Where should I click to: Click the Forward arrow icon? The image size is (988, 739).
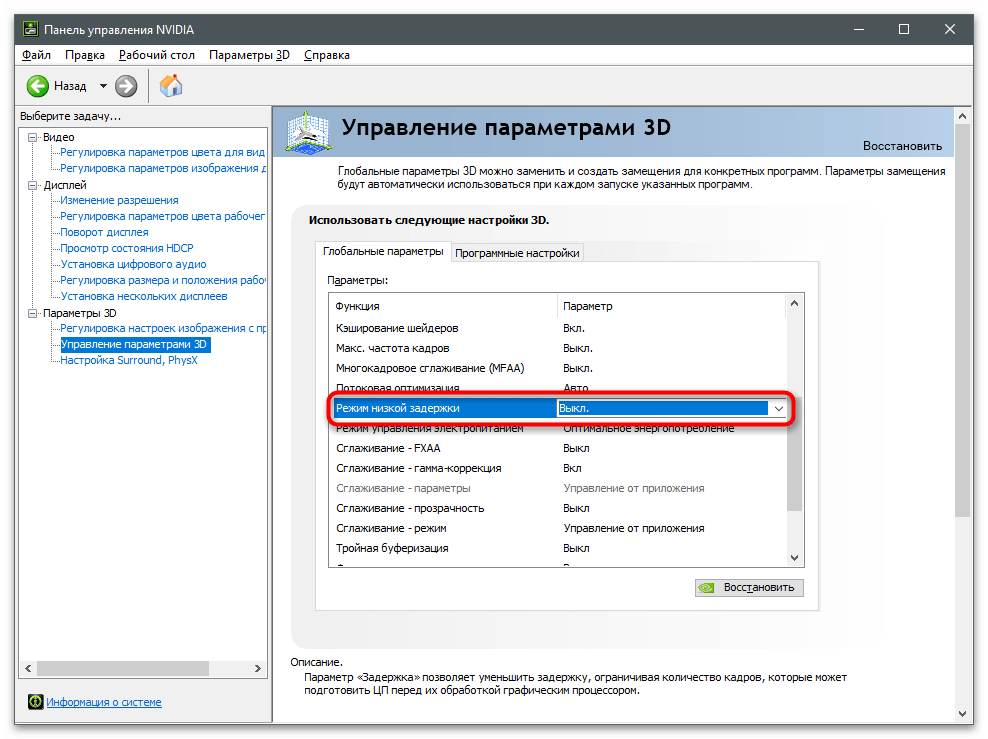point(126,86)
